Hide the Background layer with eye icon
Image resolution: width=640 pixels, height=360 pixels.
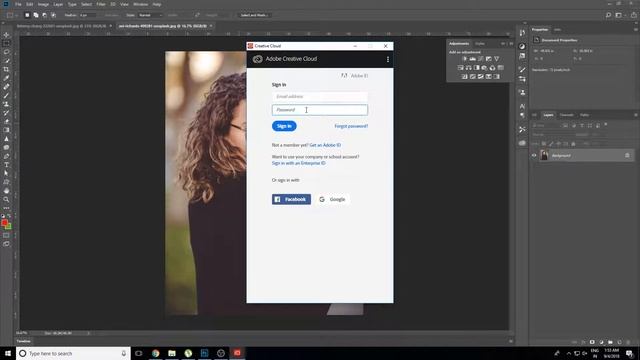tap(534, 156)
